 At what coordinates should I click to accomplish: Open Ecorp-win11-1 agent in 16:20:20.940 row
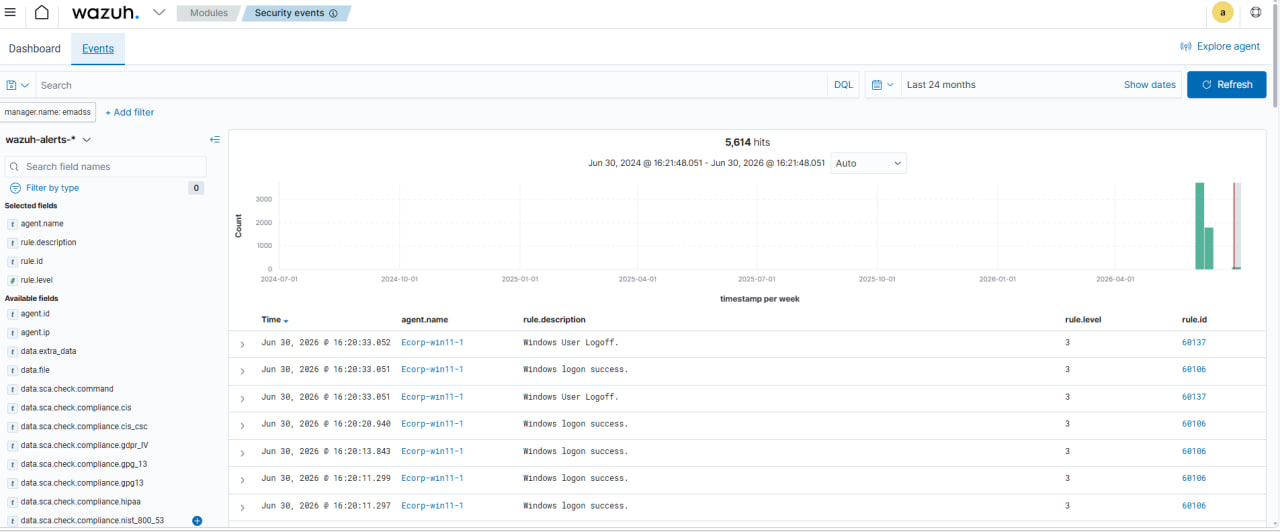click(432, 424)
